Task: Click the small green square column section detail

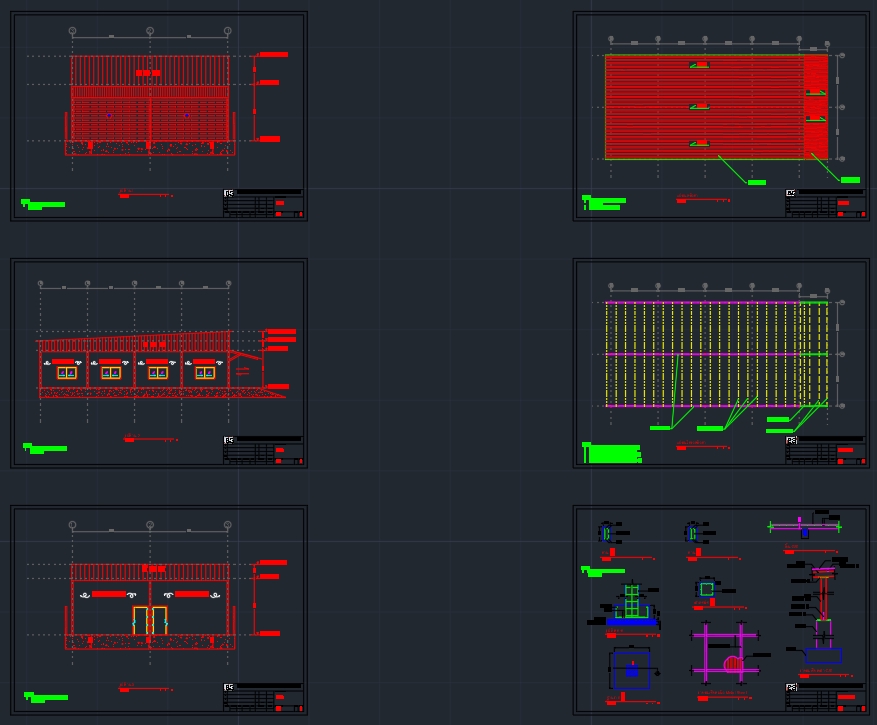Action: (x=706, y=589)
